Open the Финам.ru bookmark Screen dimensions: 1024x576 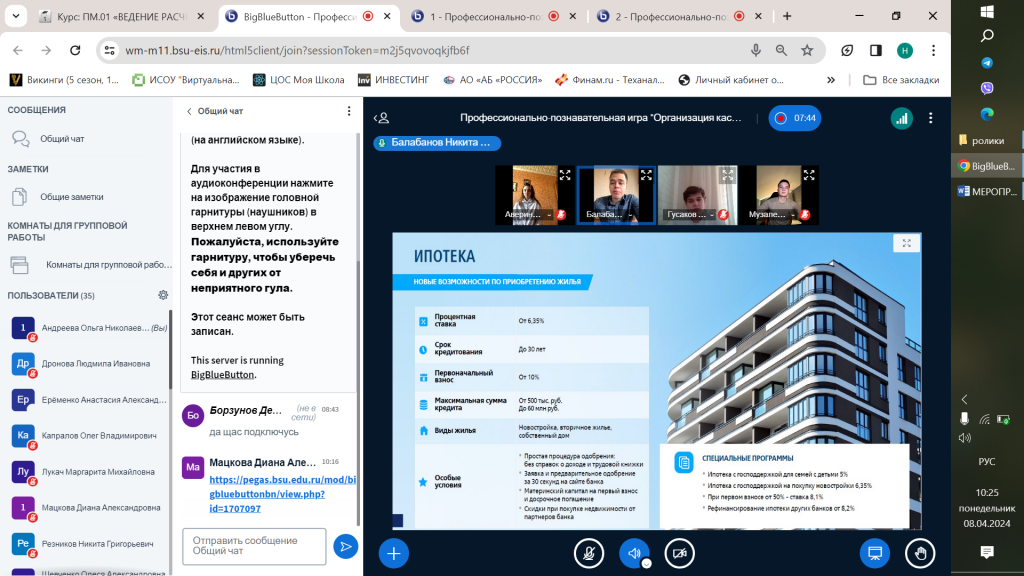pyautogui.click(x=609, y=80)
